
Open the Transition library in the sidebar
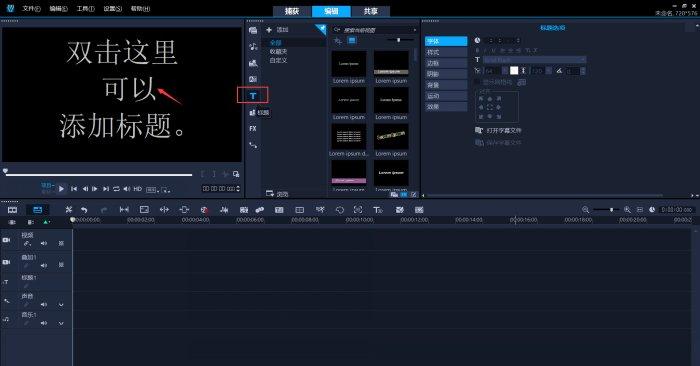pyautogui.click(x=253, y=79)
